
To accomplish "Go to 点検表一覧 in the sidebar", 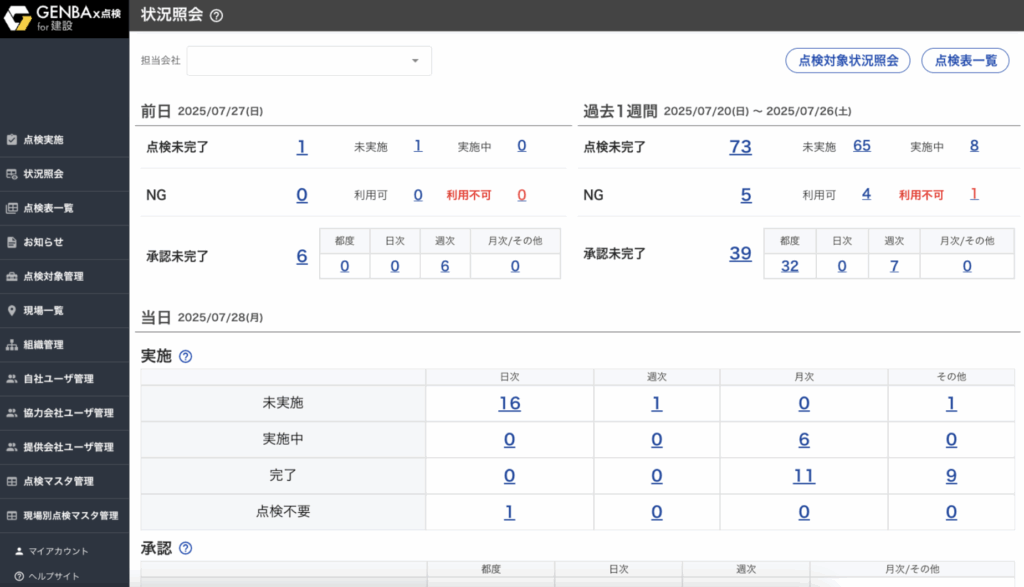I will [x=65, y=208].
